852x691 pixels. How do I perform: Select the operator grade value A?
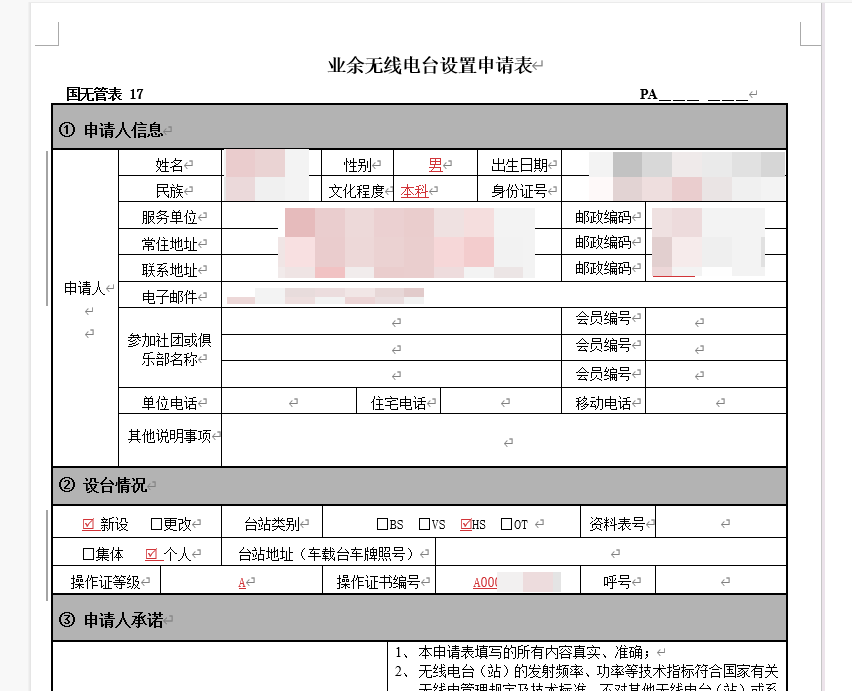click(x=242, y=583)
